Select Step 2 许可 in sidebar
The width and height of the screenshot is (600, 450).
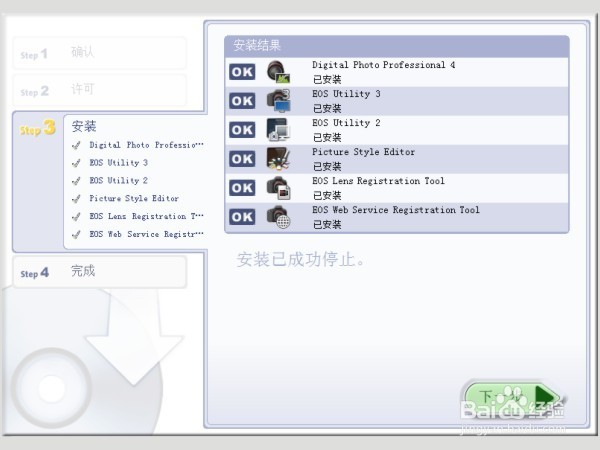pos(99,90)
